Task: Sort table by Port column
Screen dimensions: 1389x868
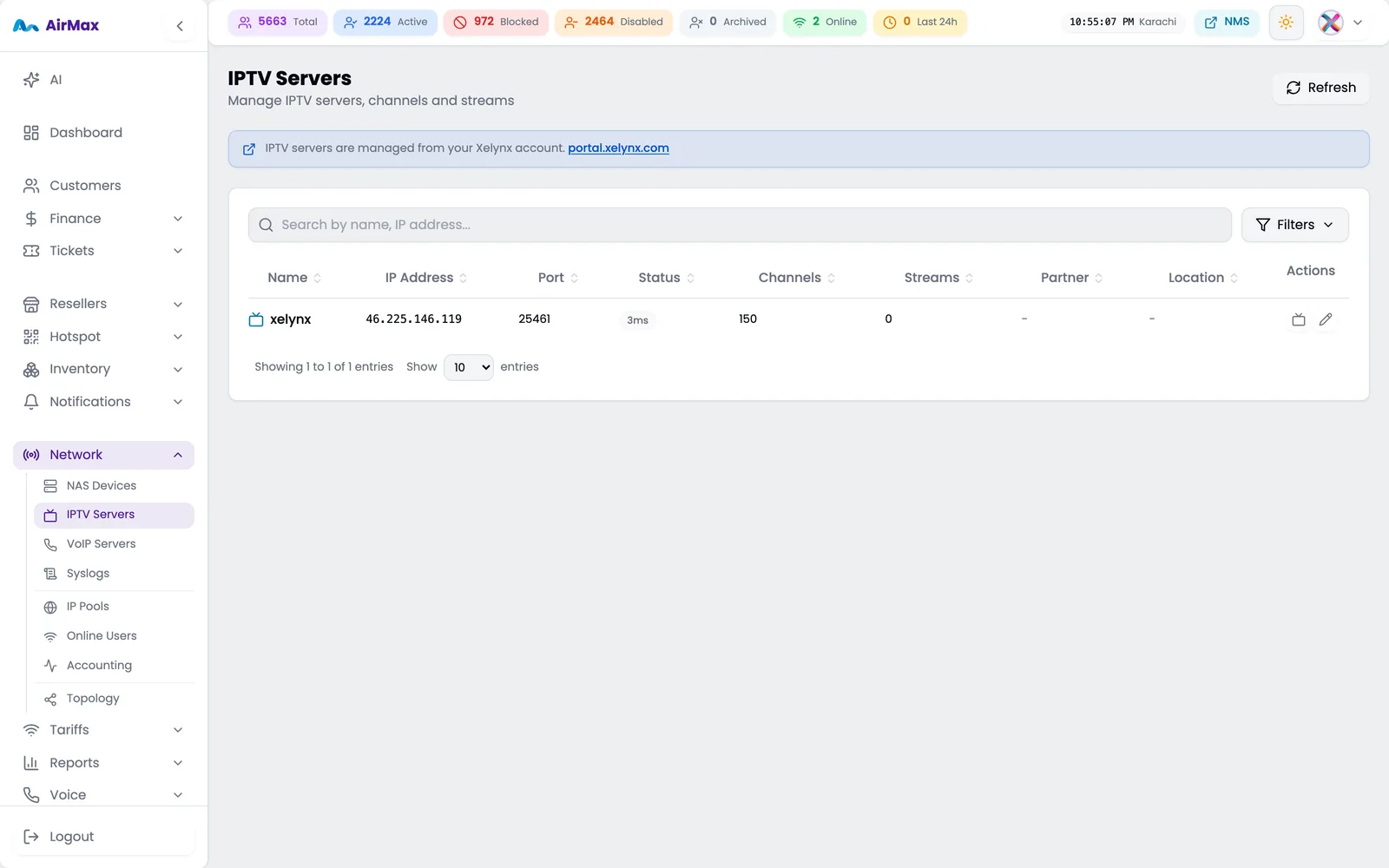Action: (x=558, y=278)
